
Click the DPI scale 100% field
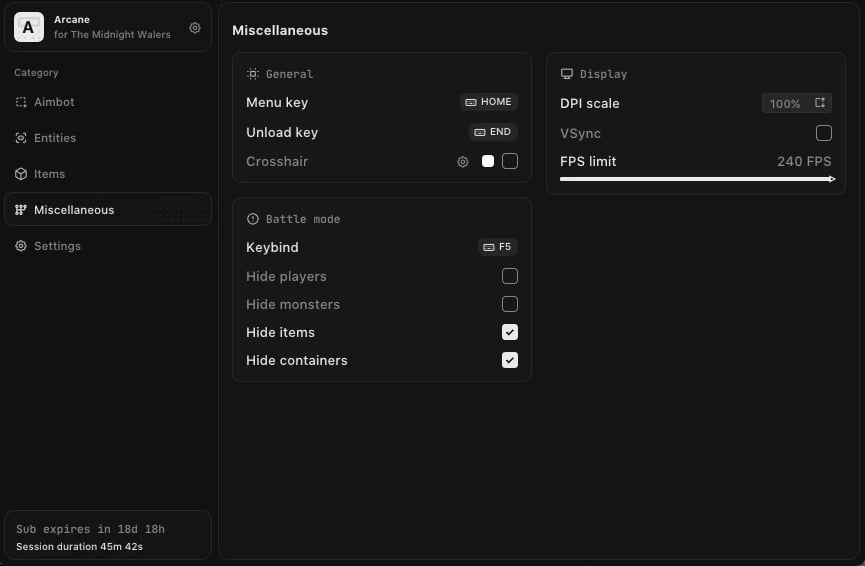point(786,104)
